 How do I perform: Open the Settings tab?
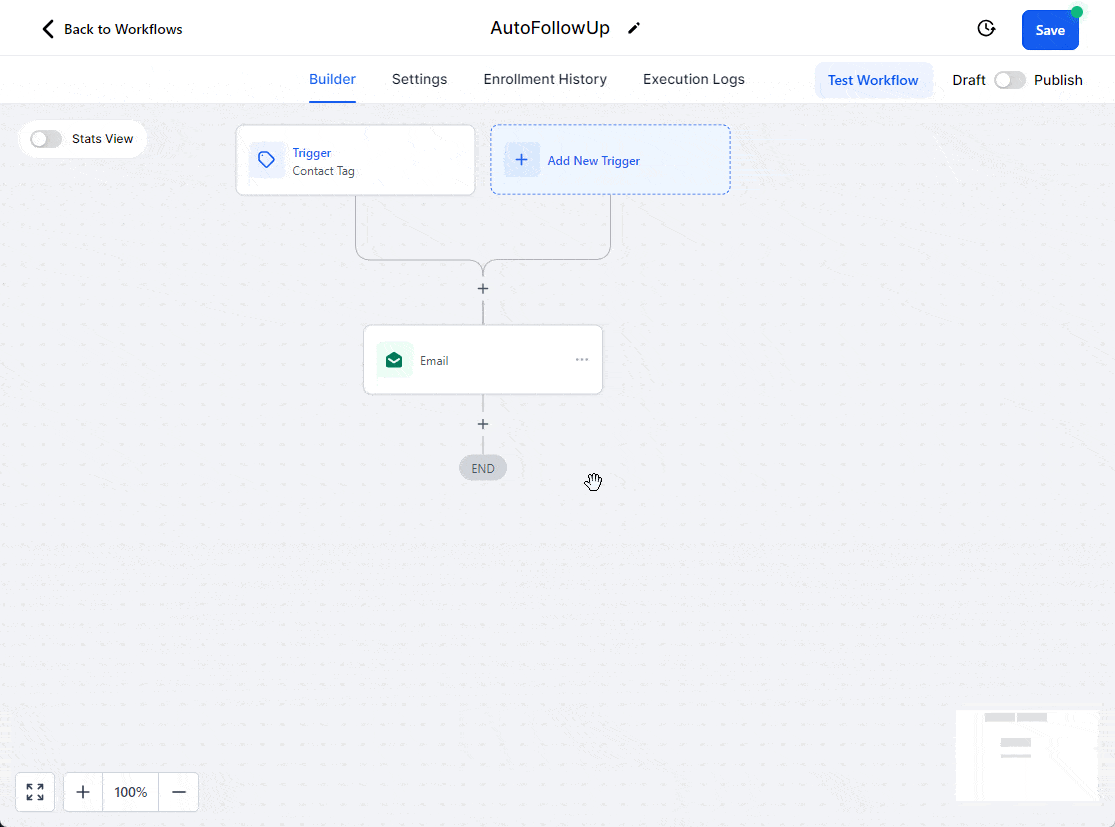click(420, 79)
